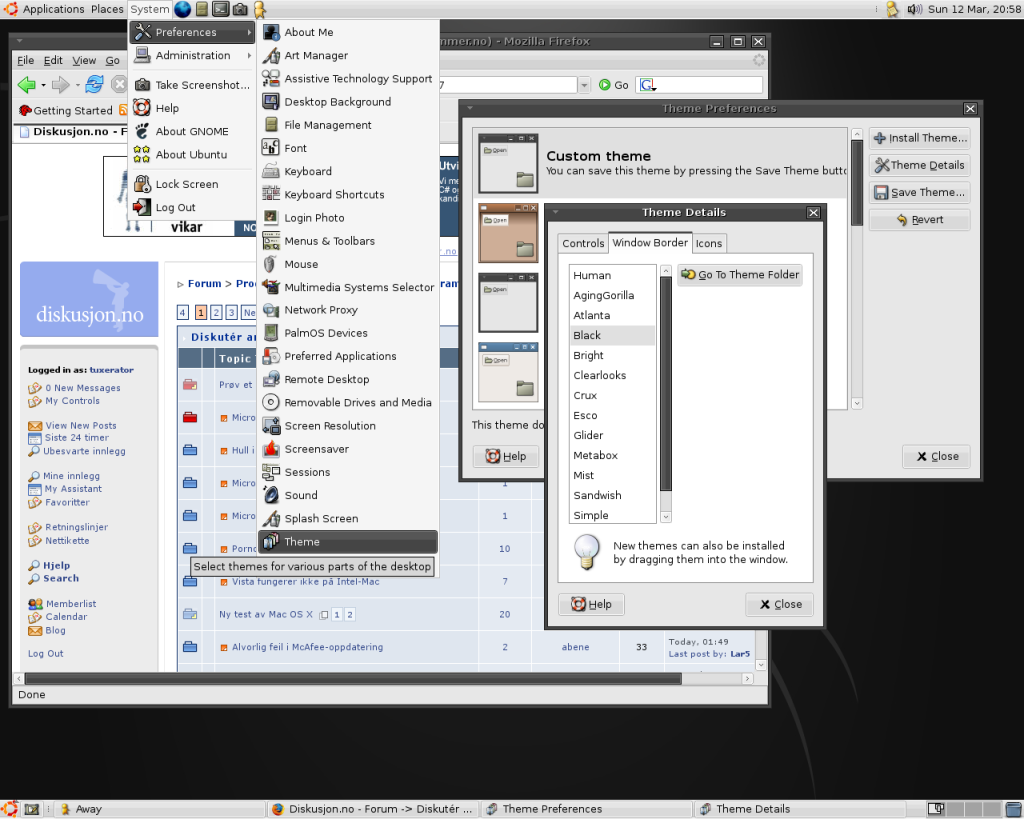The height and width of the screenshot is (819, 1024).
Task: Select Metabox in window border list
Action: [x=612, y=455]
